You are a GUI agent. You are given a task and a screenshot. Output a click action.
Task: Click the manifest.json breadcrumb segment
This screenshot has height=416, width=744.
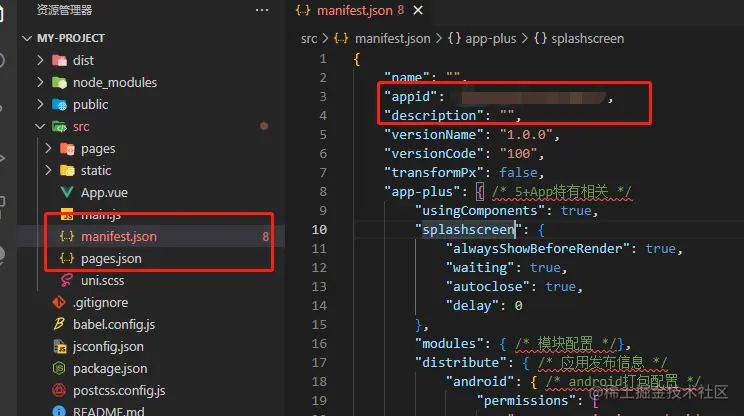[392, 38]
